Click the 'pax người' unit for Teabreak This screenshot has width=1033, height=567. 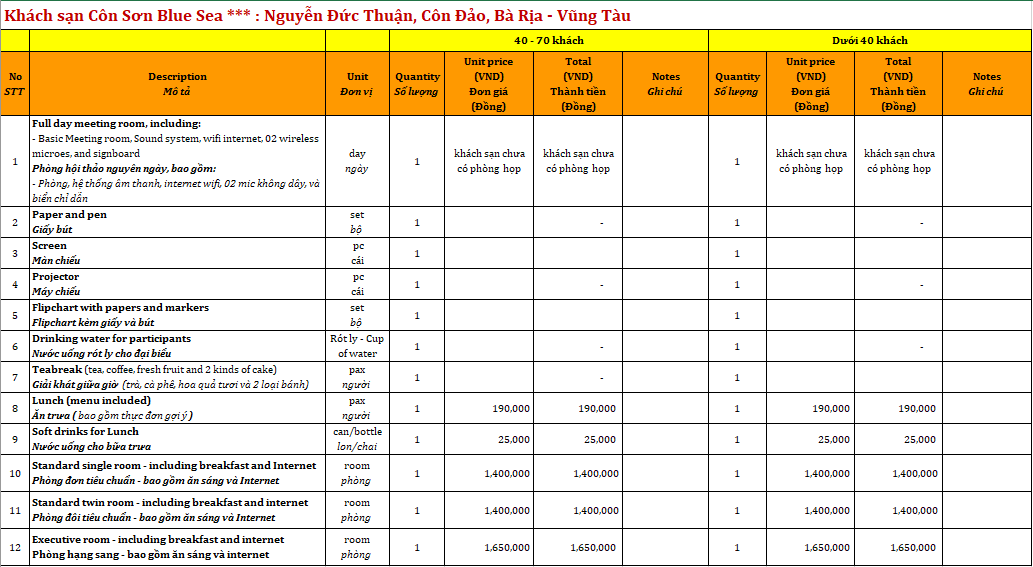click(357, 377)
